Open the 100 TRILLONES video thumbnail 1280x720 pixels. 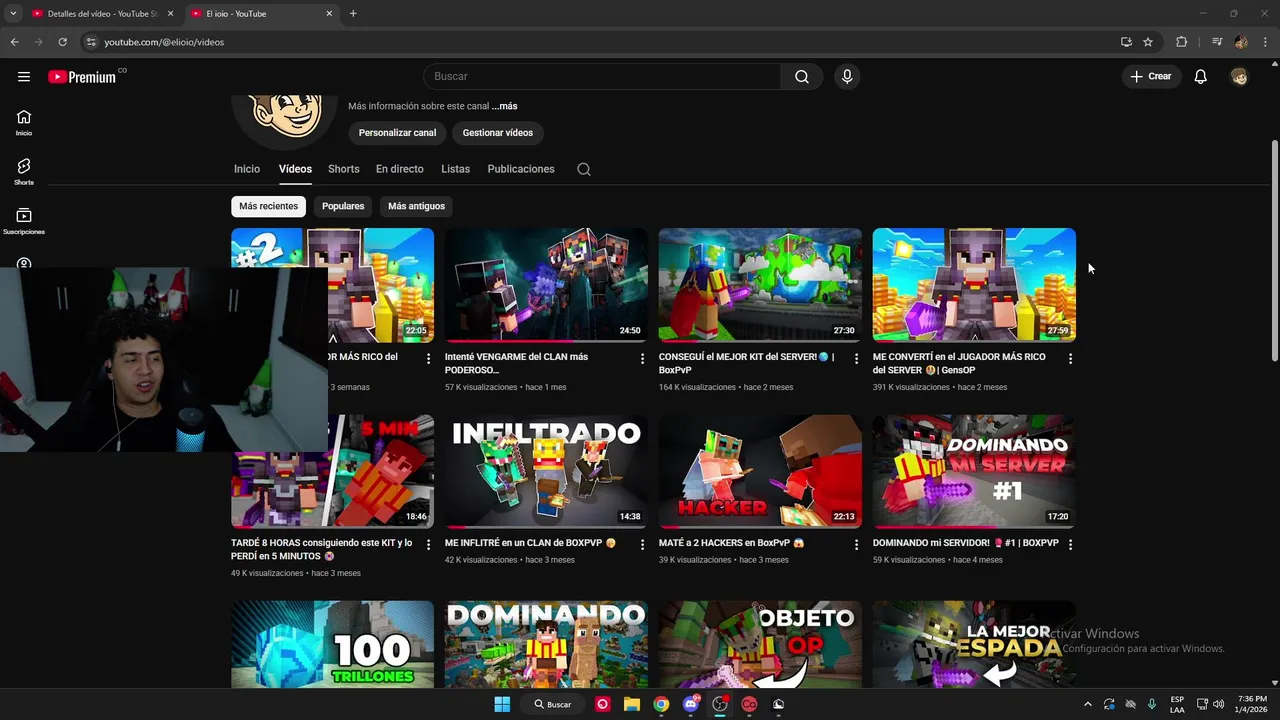(x=332, y=644)
